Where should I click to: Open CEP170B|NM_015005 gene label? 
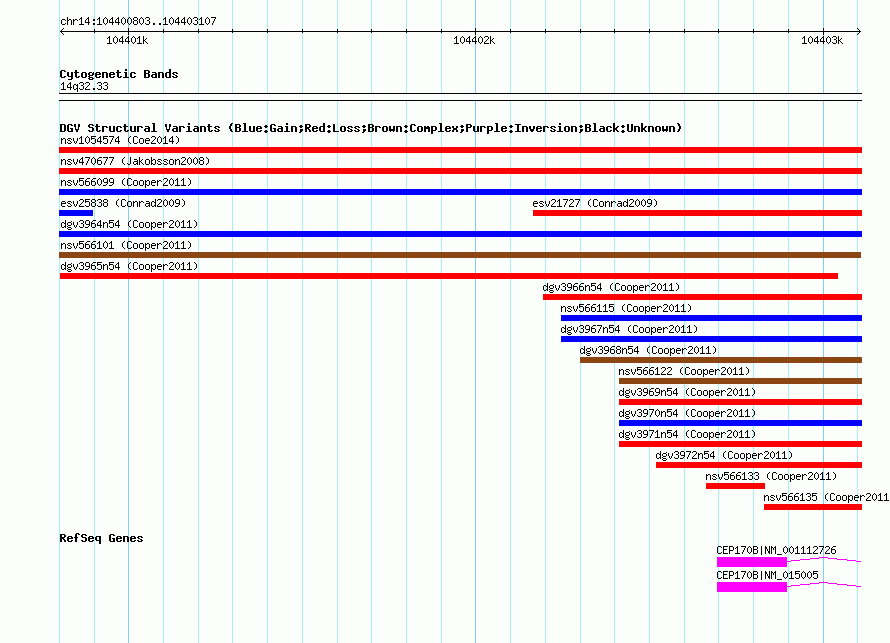click(767, 575)
